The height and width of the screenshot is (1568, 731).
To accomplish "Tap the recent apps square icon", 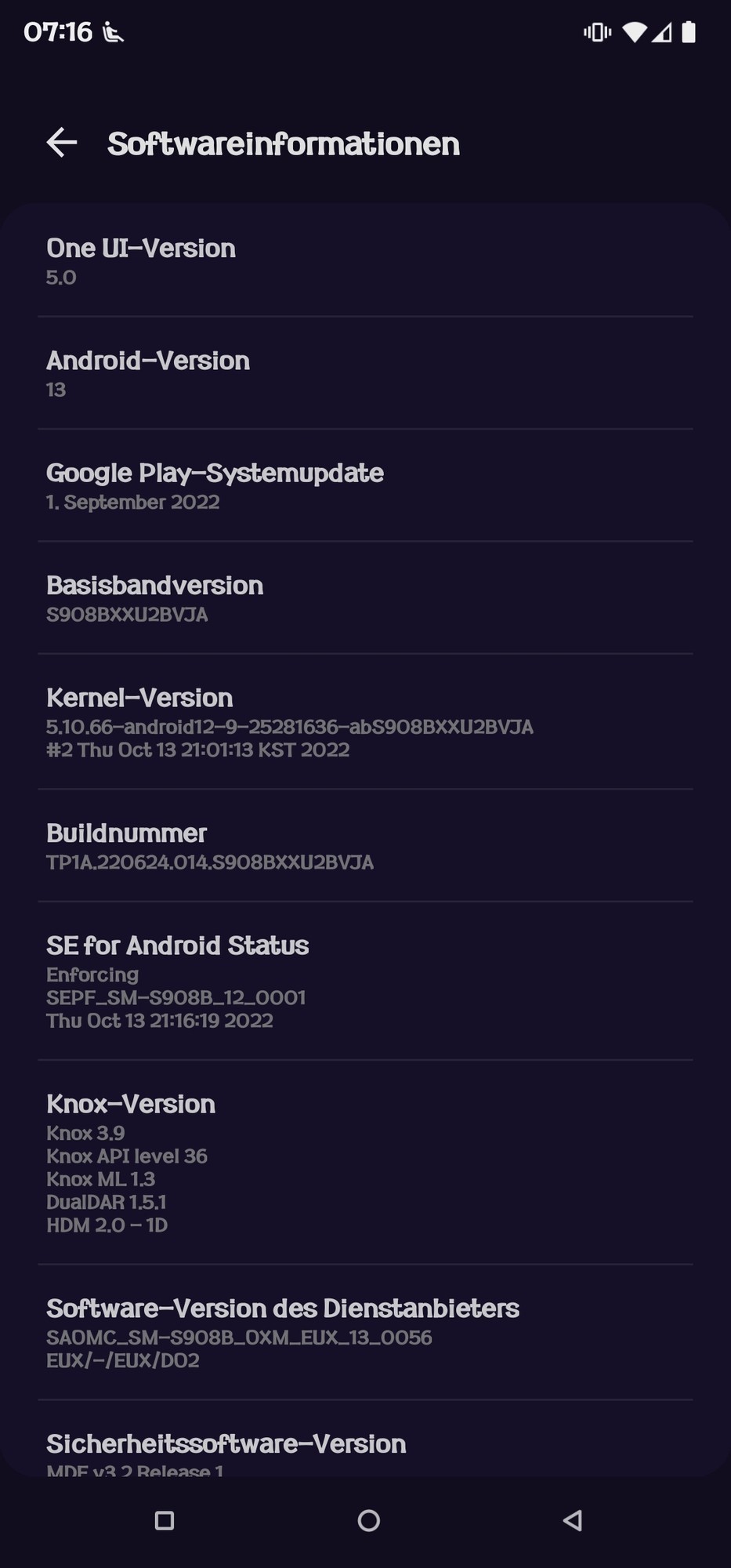I will (165, 1521).
